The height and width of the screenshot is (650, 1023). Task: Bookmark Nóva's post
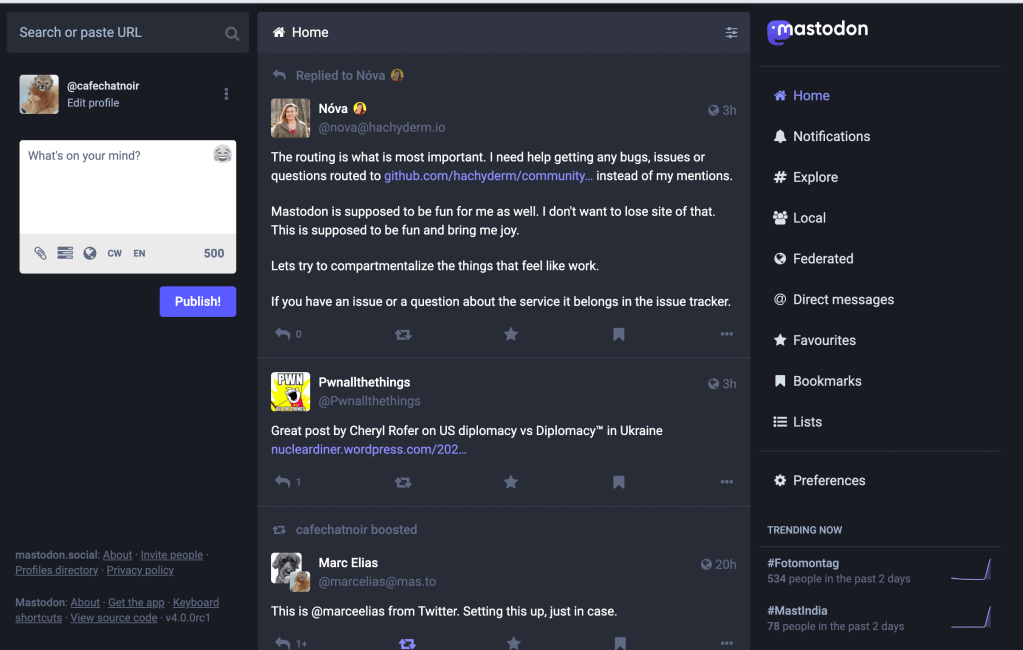(619, 334)
